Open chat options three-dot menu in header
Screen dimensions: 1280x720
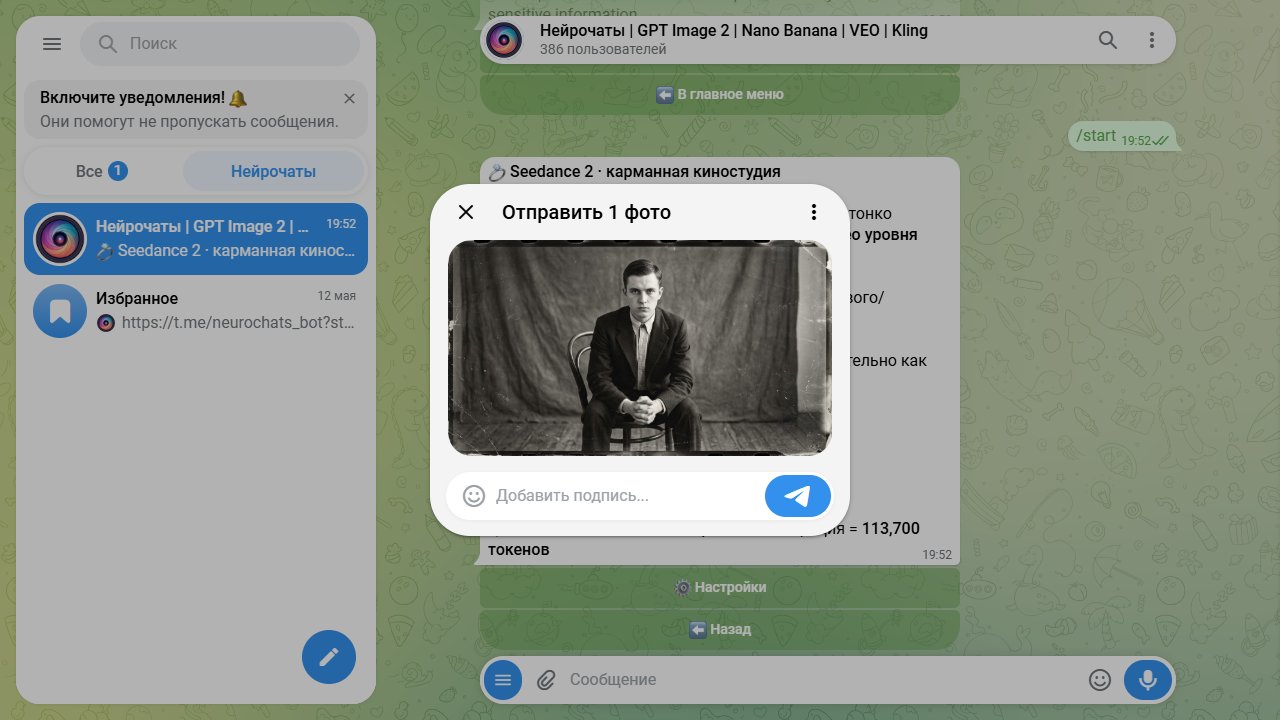1152,40
